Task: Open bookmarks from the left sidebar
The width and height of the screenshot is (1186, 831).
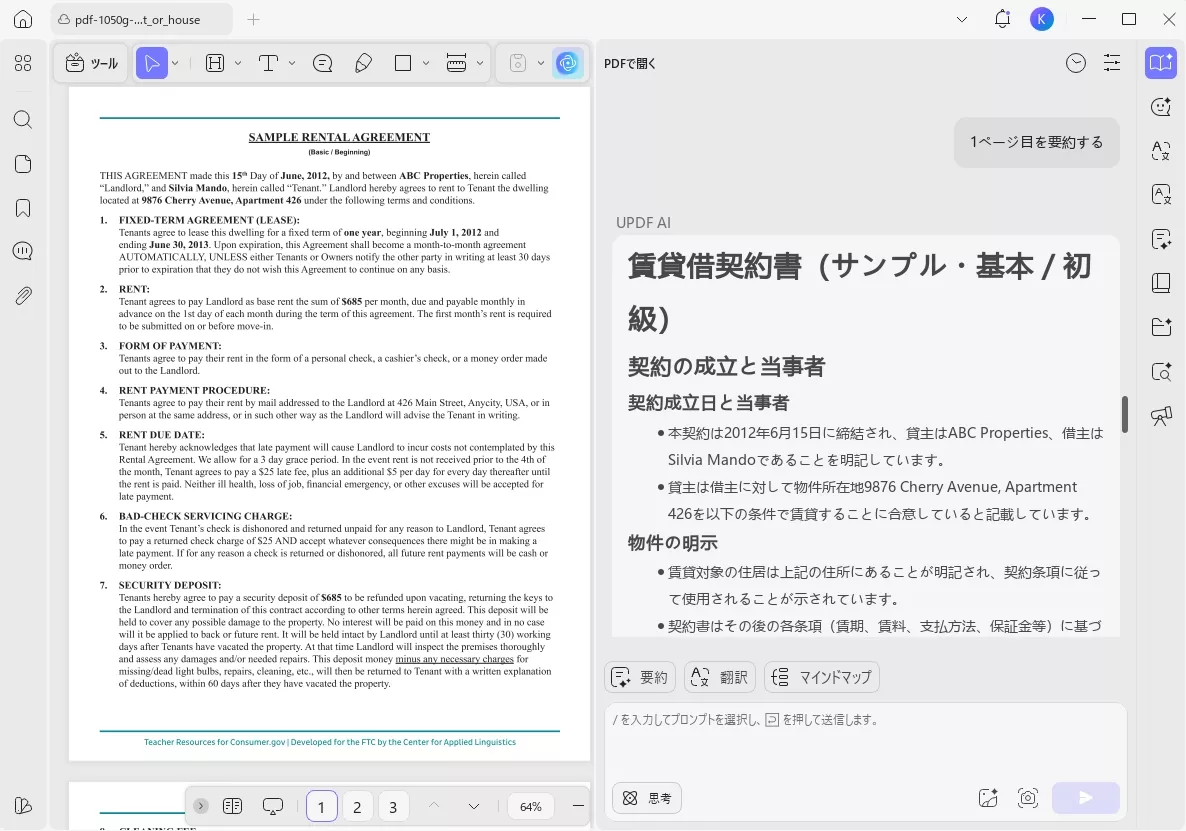Action: [x=22, y=208]
